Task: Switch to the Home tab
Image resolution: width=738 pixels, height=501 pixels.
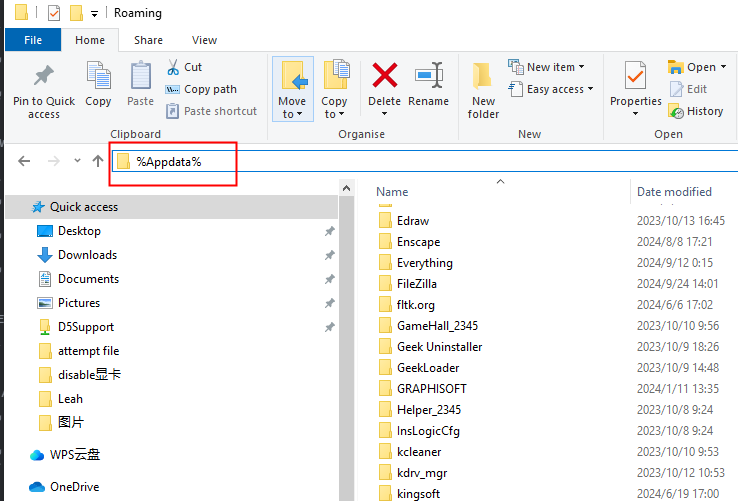Action: click(x=90, y=40)
